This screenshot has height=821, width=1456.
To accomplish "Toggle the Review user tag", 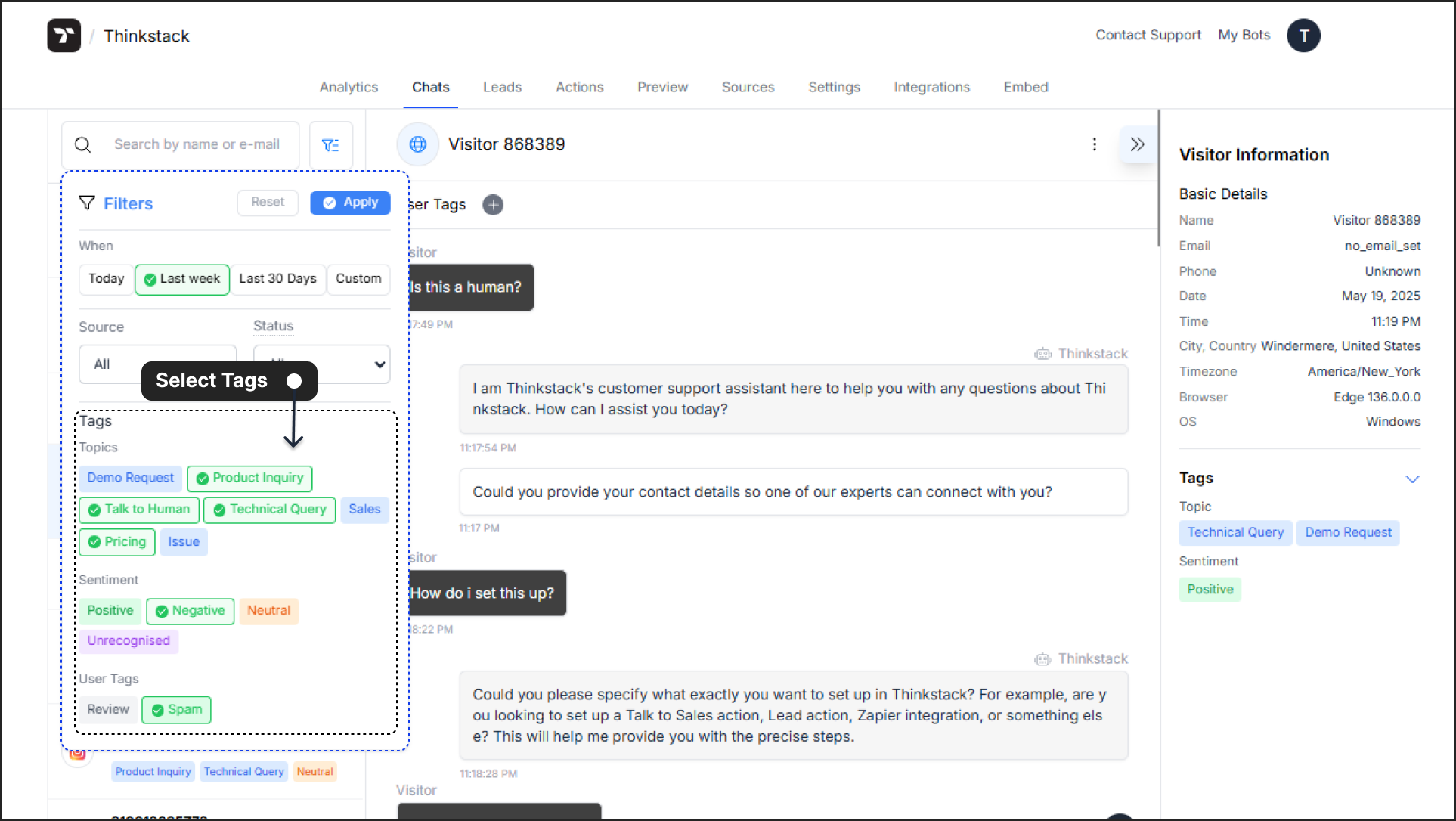I will (108, 710).
